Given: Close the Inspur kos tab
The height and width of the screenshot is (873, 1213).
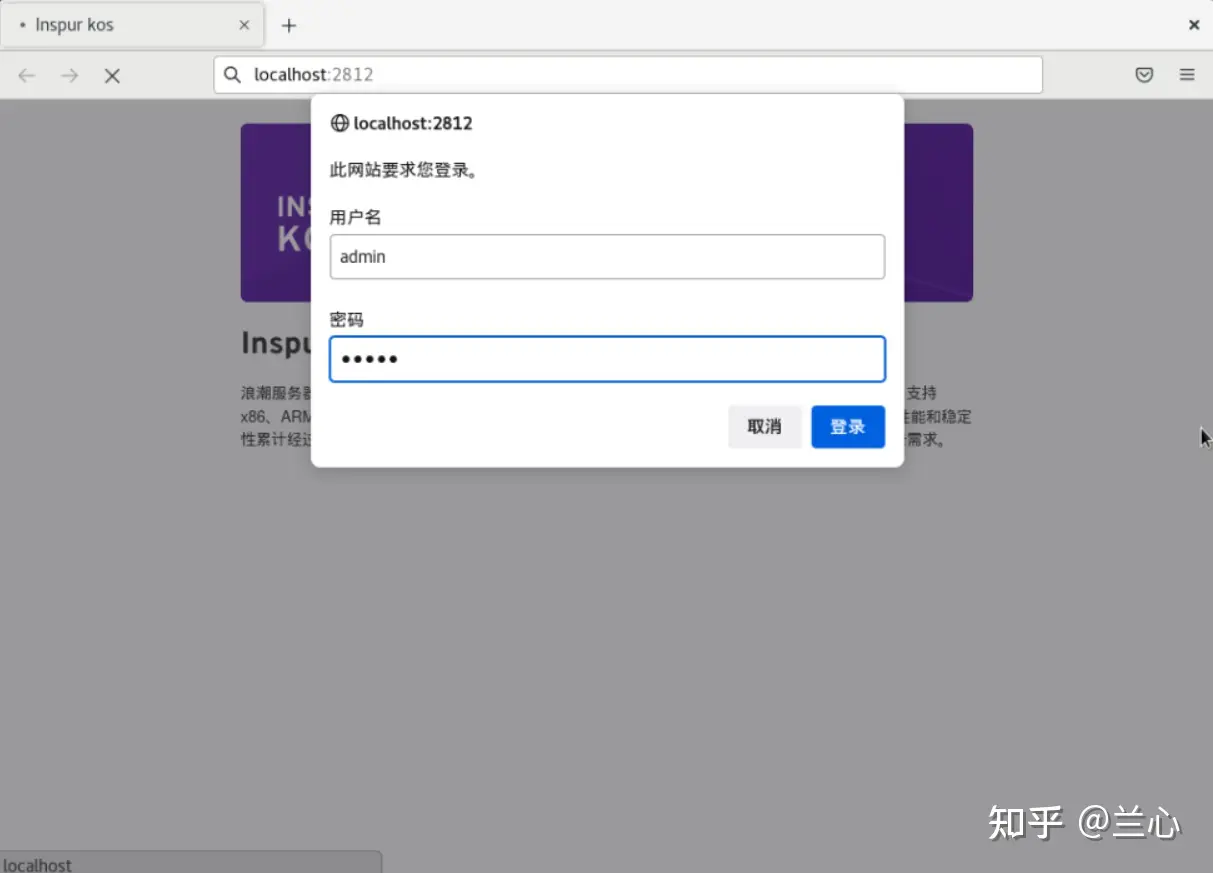Looking at the screenshot, I should point(244,25).
